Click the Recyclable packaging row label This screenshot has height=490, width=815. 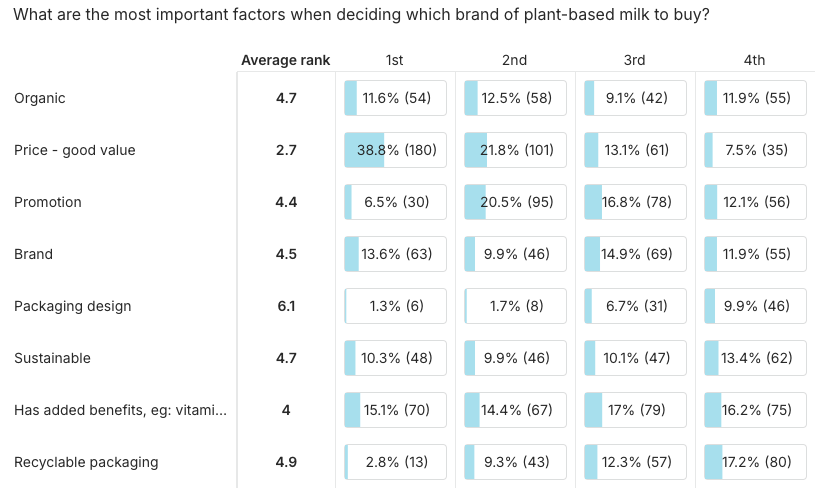pyautogui.click(x=86, y=462)
